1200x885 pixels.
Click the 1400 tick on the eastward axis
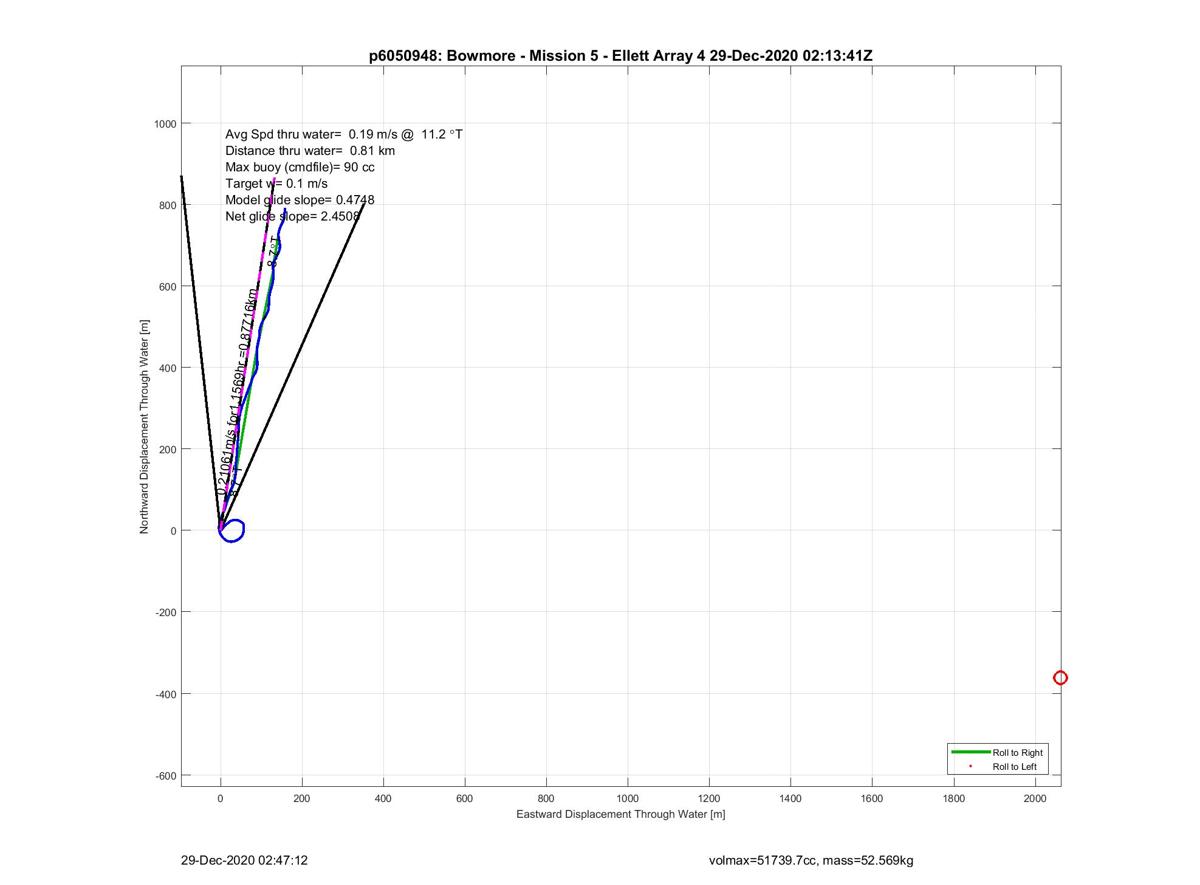(791, 799)
